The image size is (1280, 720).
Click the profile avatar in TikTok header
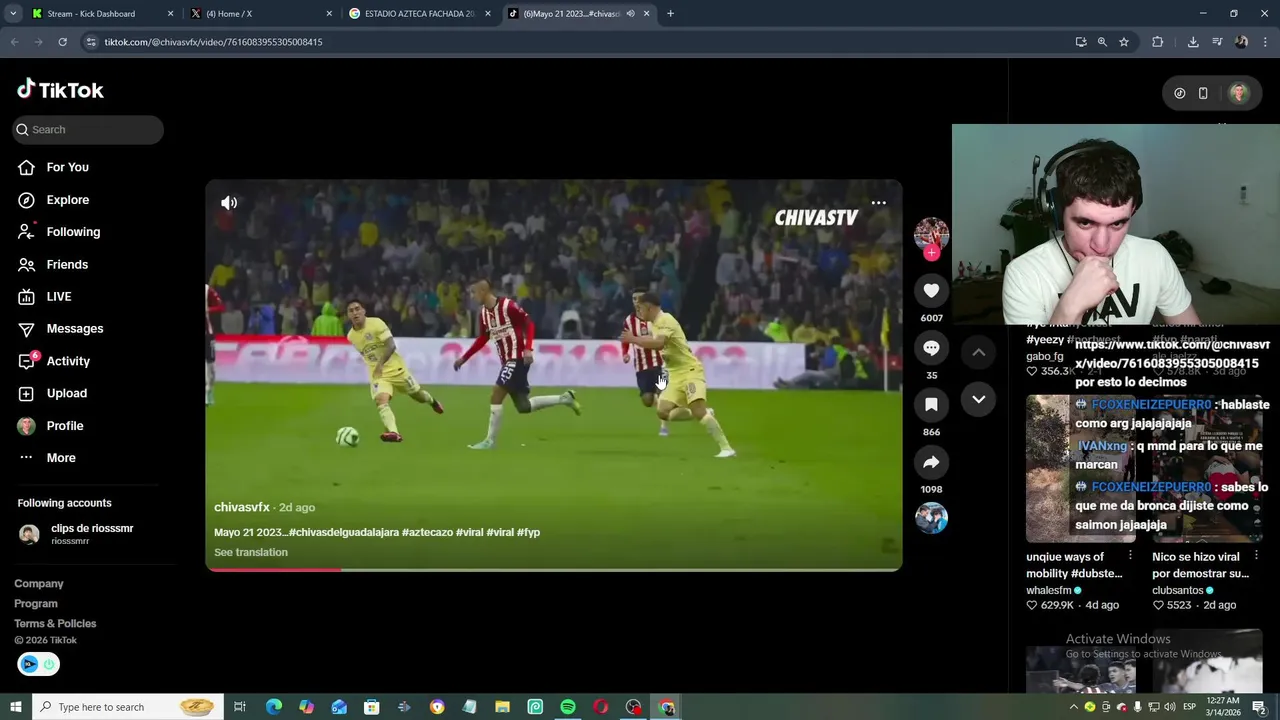pyautogui.click(x=1239, y=93)
